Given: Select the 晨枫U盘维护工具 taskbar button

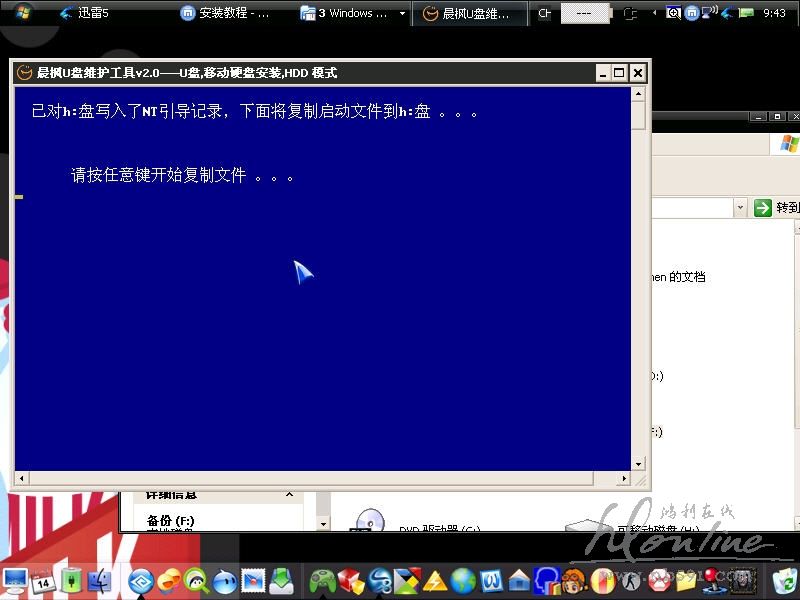Looking at the screenshot, I should coord(468,13).
